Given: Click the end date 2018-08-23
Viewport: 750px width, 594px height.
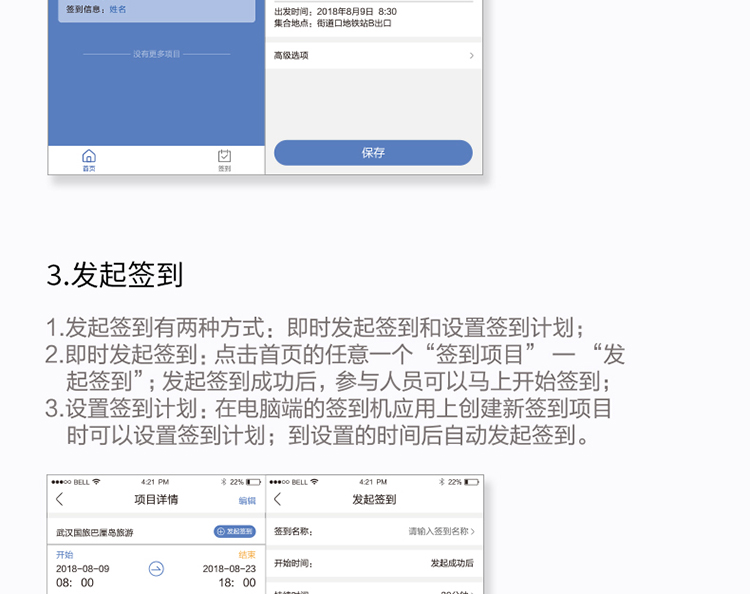Looking at the screenshot, I should click(x=229, y=569).
